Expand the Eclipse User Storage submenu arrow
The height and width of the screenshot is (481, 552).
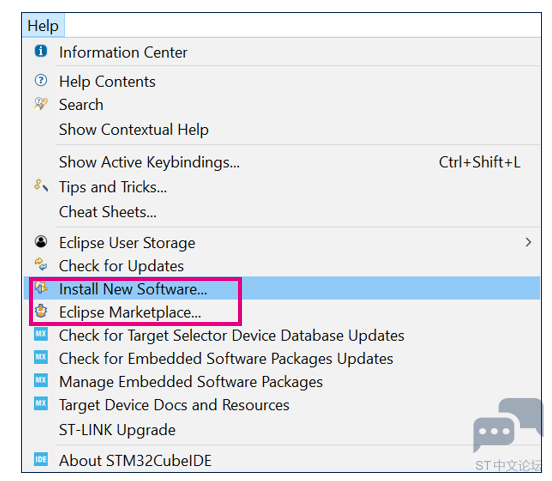click(x=528, y=242)
